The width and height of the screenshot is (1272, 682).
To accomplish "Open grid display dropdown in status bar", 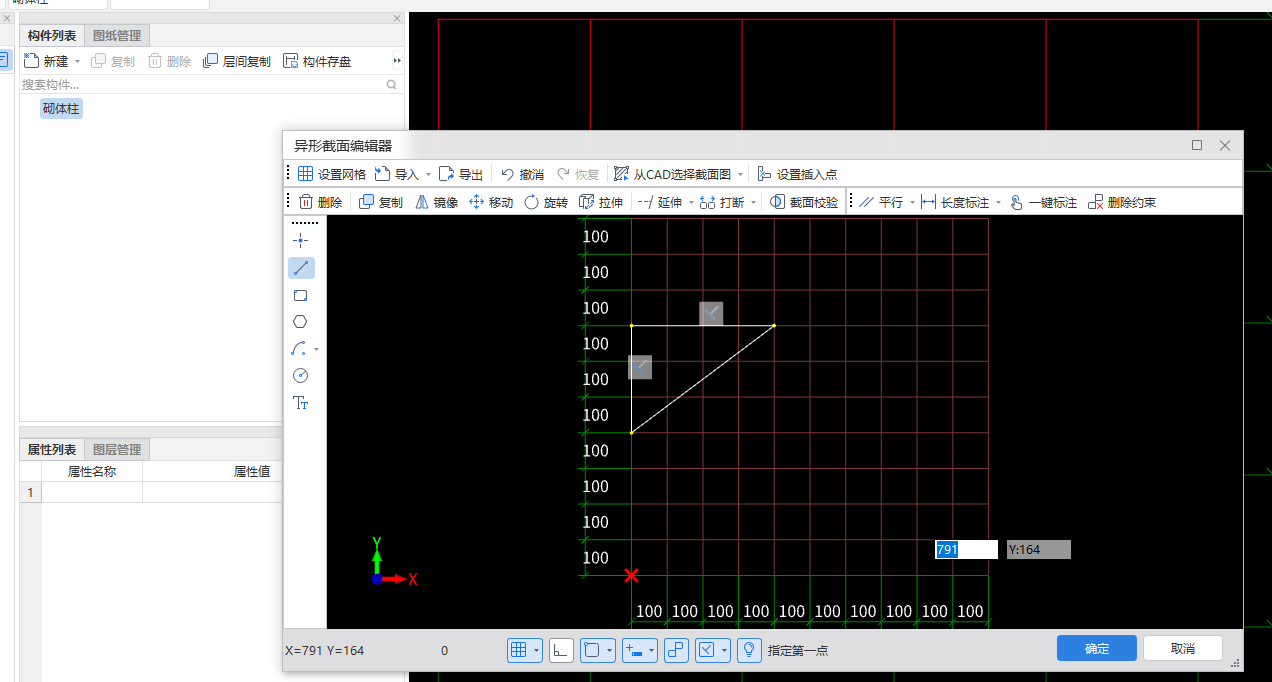I will coord(537,650).
